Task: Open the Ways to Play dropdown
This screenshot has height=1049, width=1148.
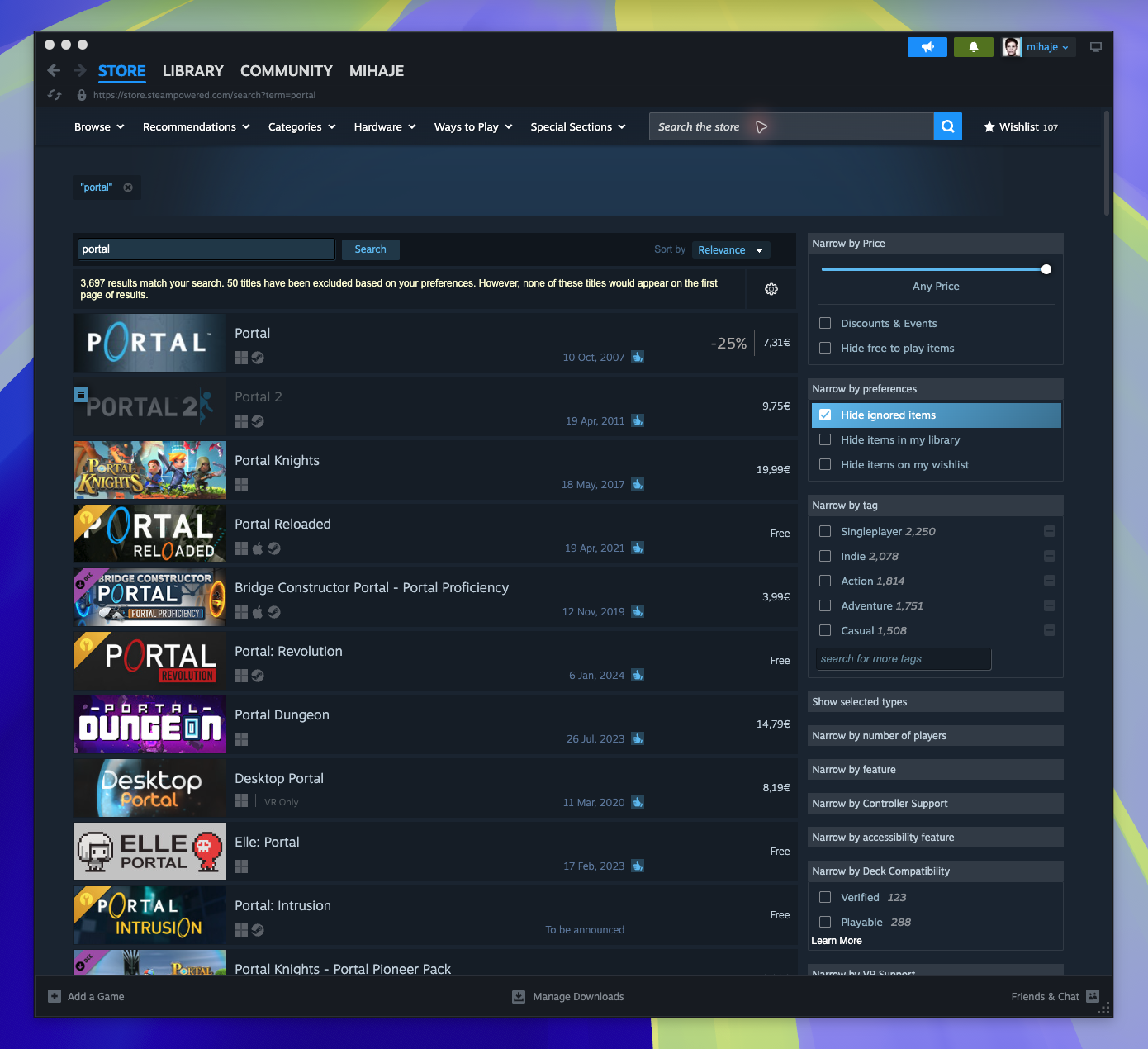Action: [473, 126]
